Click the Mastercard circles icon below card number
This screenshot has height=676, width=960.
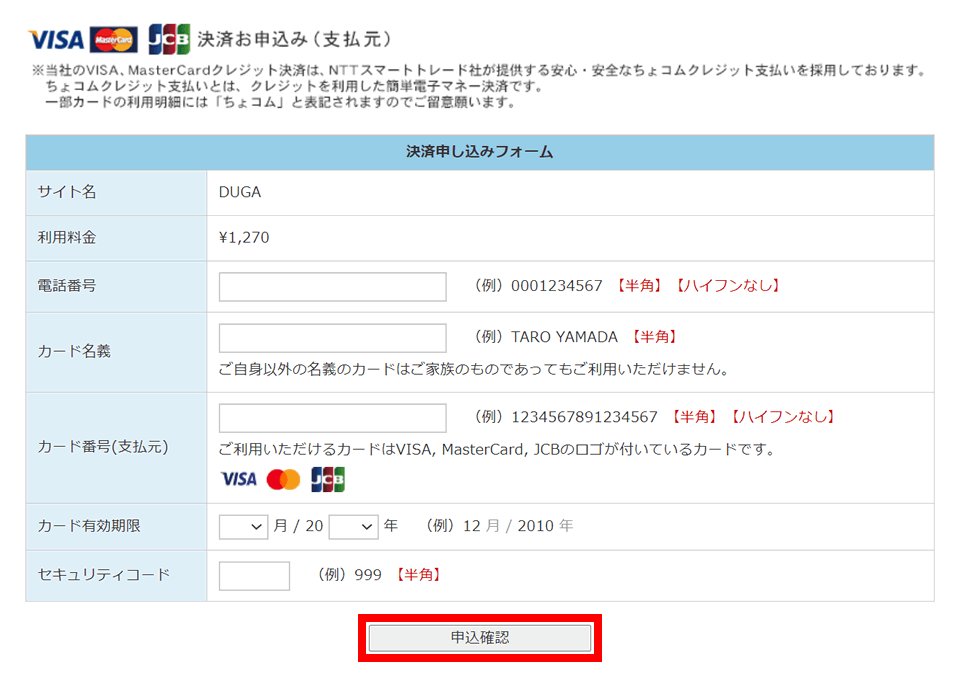coord(284,480)
